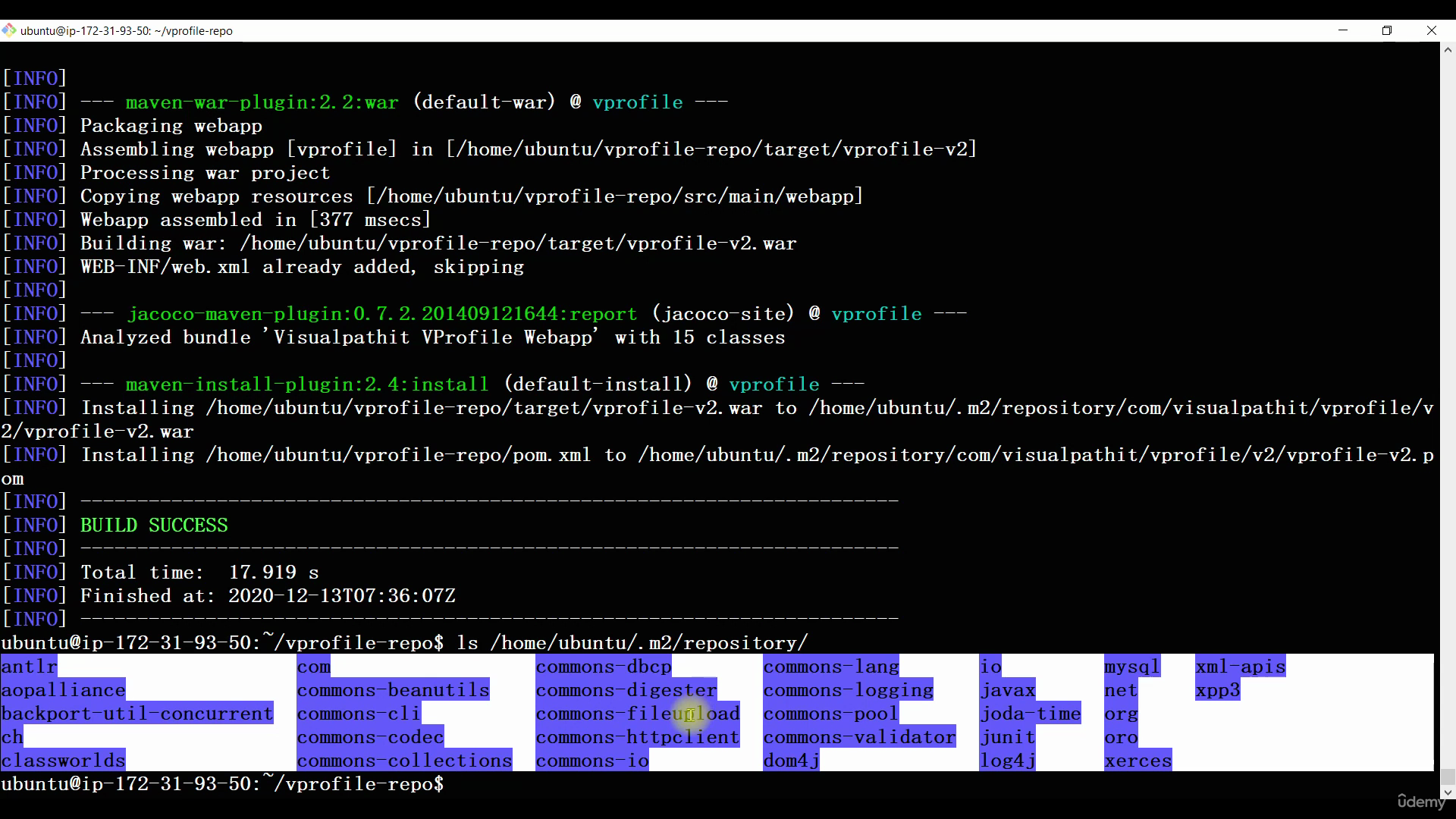Image resolution: width=1456 pixels, height=819 pixels.
Task: Click the BUILD SUCCESS text
Action: coord(154,526)
